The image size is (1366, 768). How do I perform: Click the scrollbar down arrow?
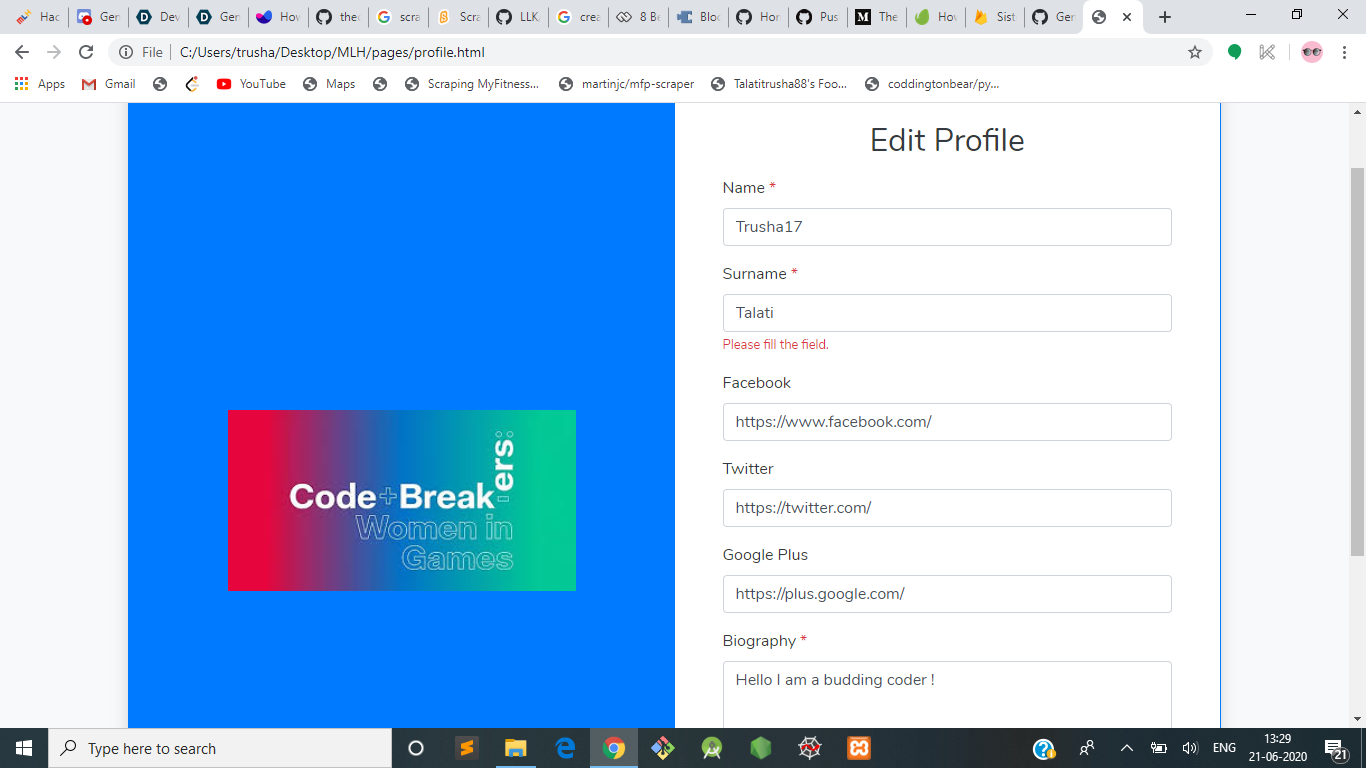1357,719
